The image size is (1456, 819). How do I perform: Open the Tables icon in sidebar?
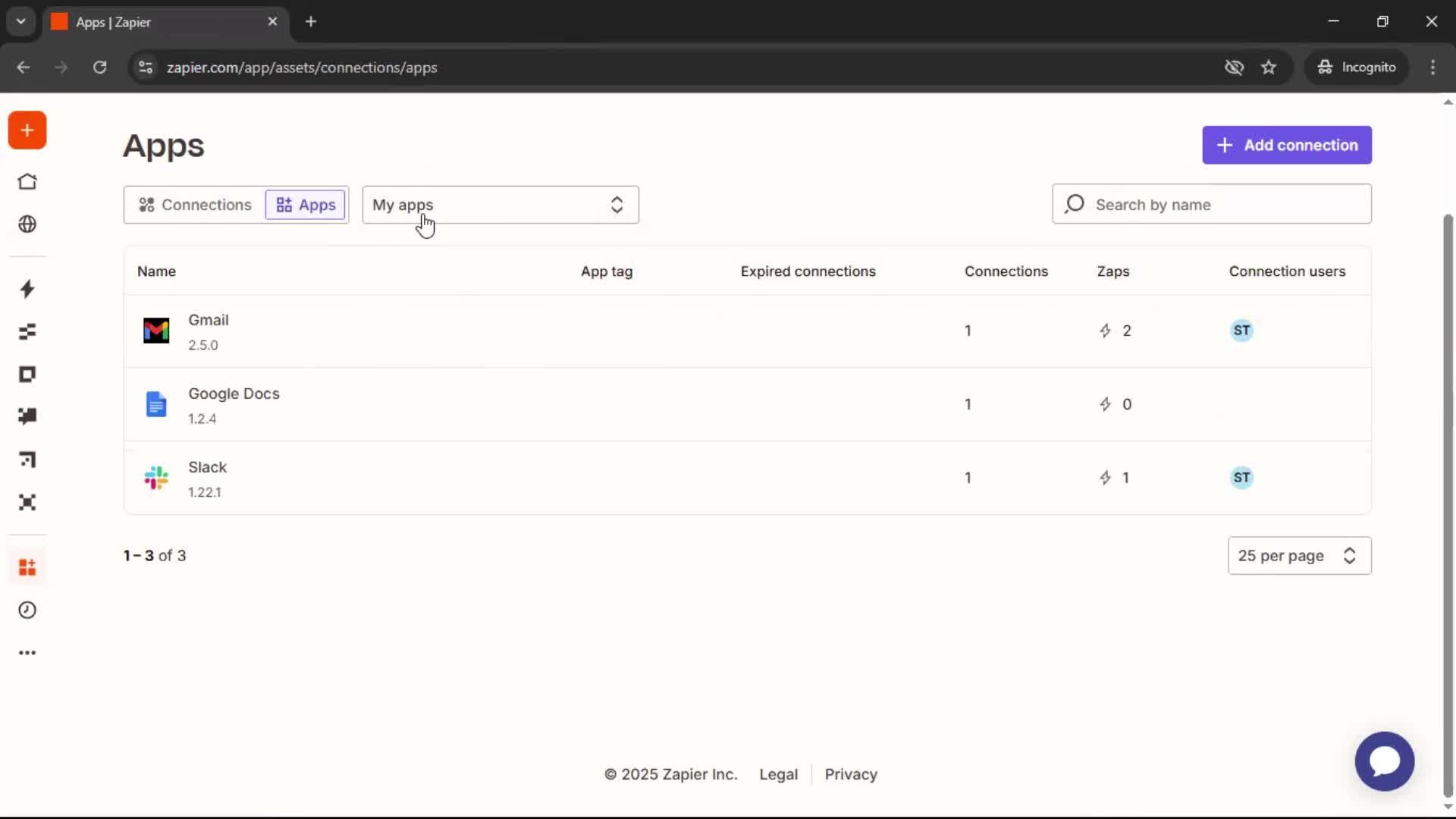27,331
